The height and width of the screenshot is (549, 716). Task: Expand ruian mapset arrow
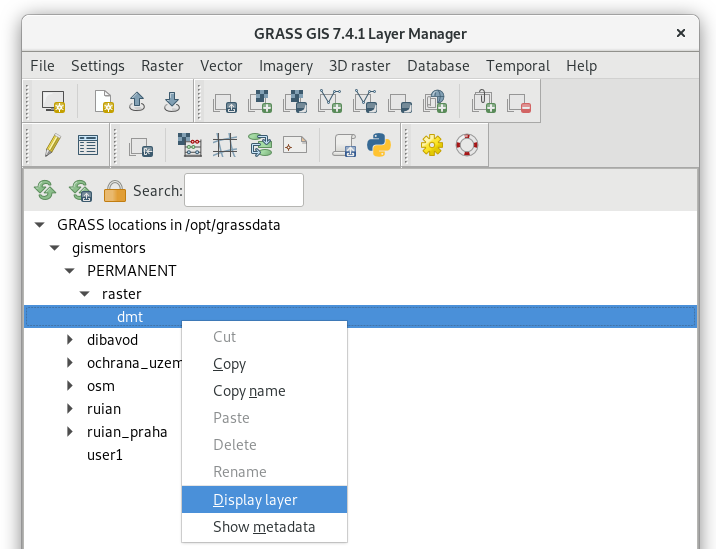(x=69, y=409)
